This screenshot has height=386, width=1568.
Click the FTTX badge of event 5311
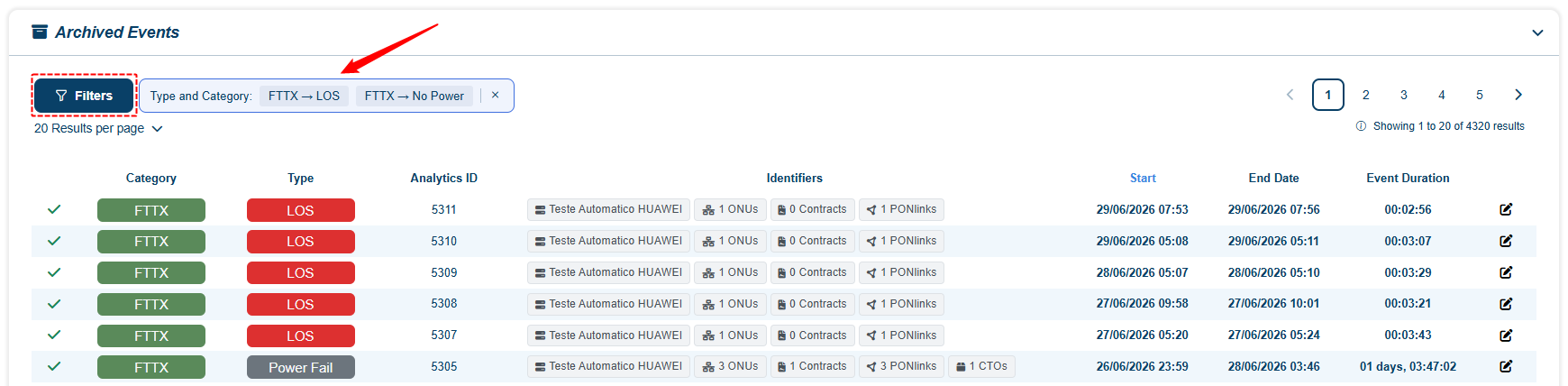click(151, 210)
